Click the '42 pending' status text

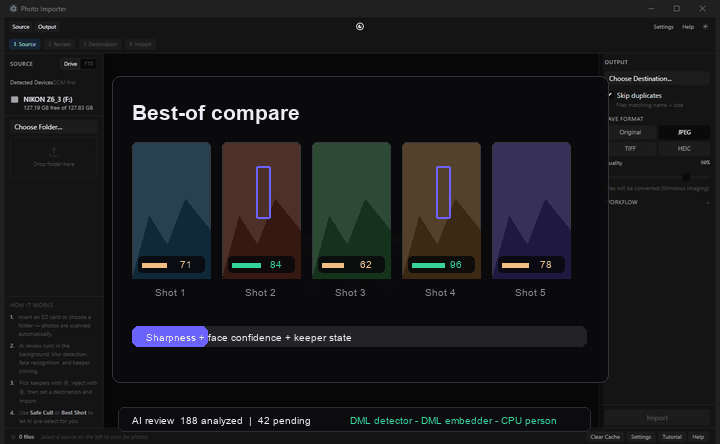284,421
